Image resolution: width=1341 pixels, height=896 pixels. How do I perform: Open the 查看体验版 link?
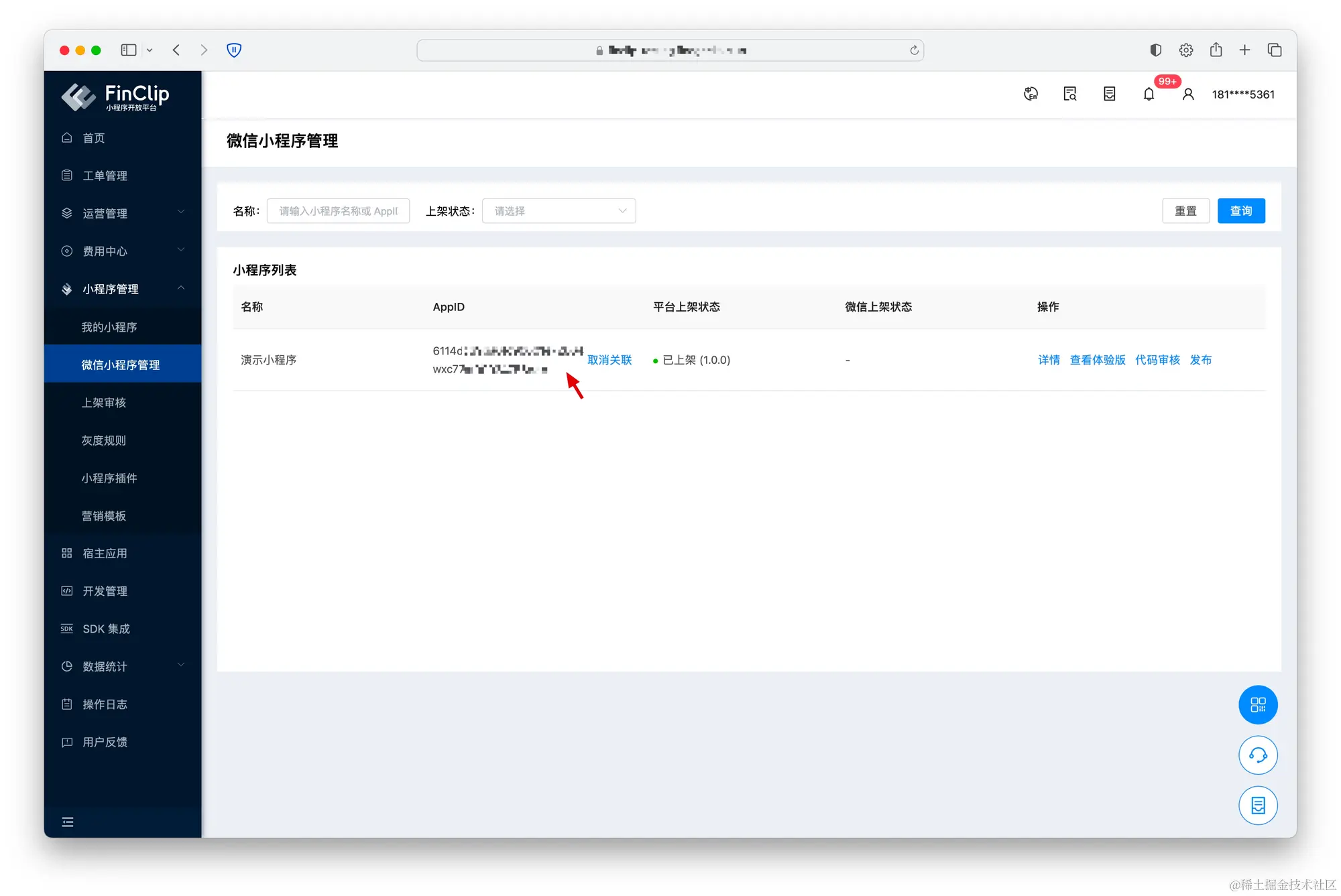click(x=1097, y=360)
